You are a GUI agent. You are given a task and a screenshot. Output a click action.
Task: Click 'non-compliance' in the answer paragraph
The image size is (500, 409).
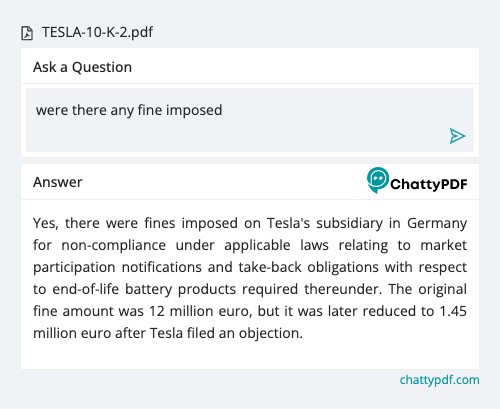pos(114,246)
